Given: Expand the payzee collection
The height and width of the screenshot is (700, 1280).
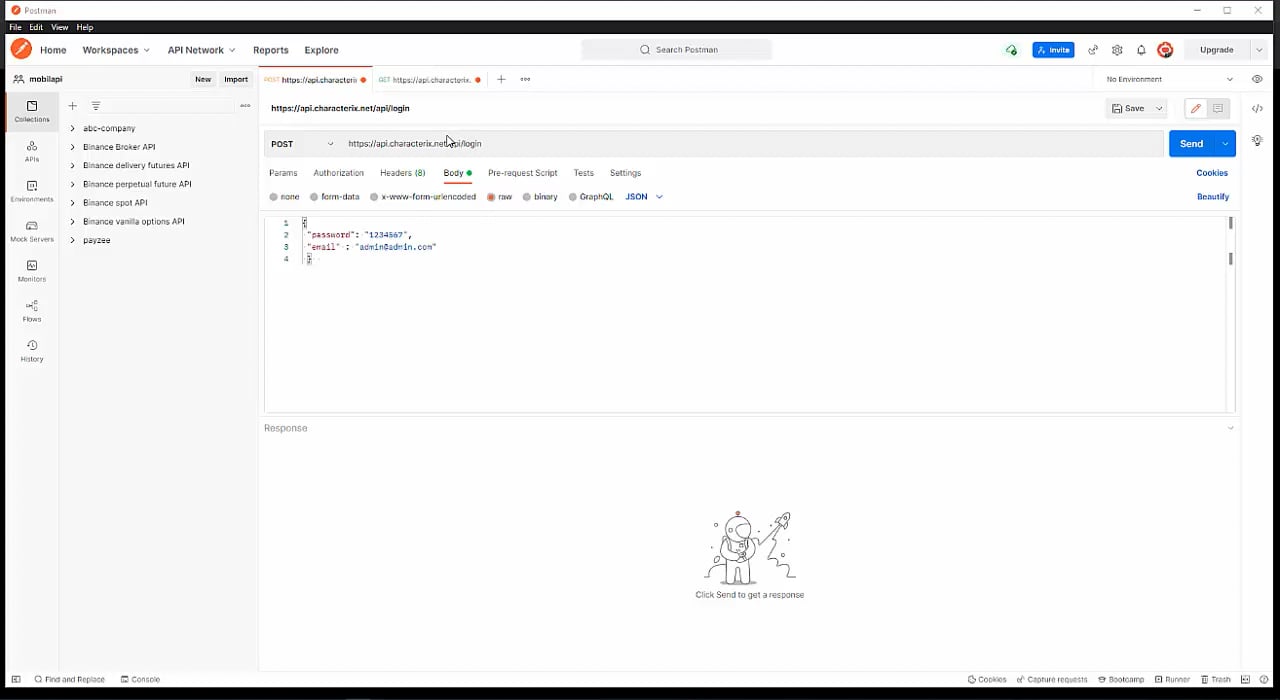Looking at the screenshot, I should click(x=72, y=240).
